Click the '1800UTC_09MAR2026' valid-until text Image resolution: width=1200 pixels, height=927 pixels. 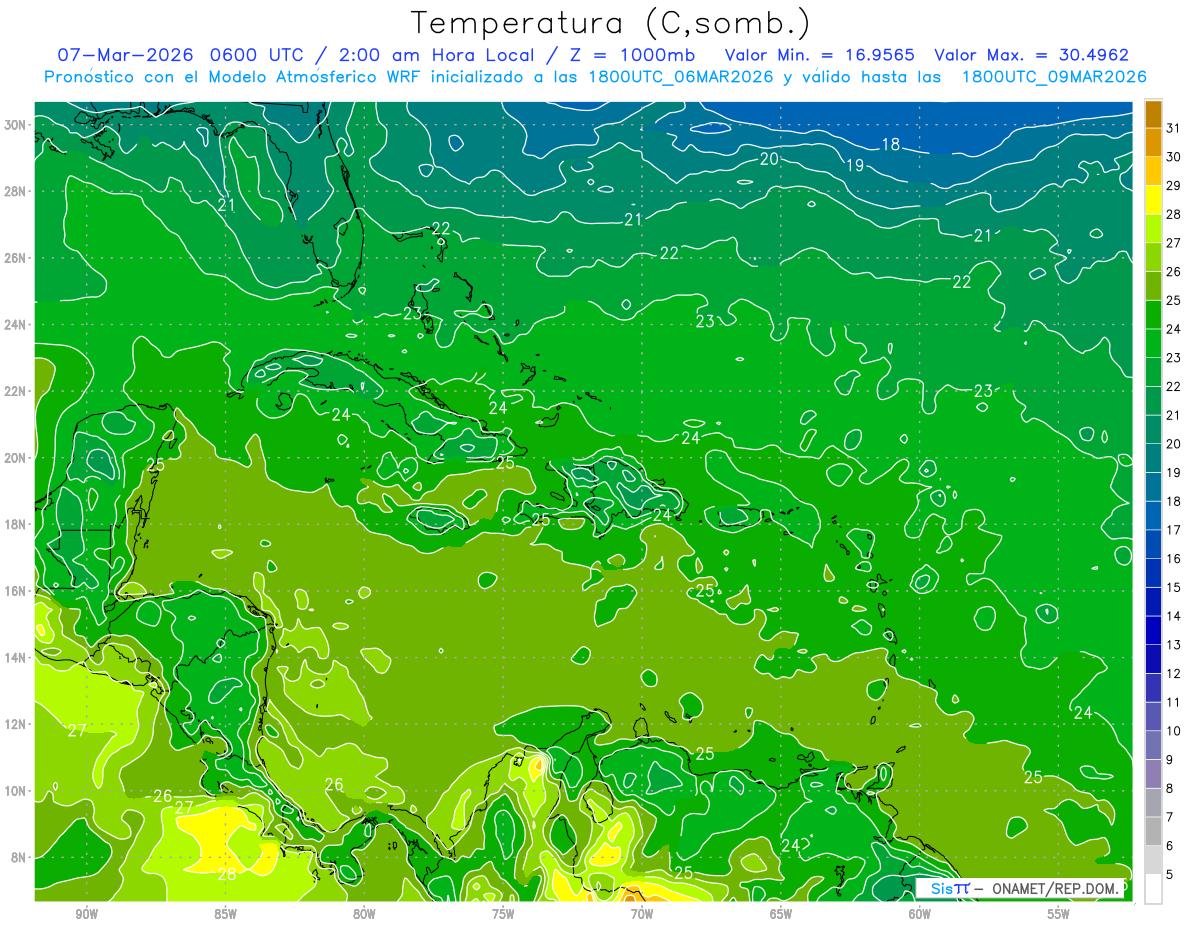coord(1052,77)
